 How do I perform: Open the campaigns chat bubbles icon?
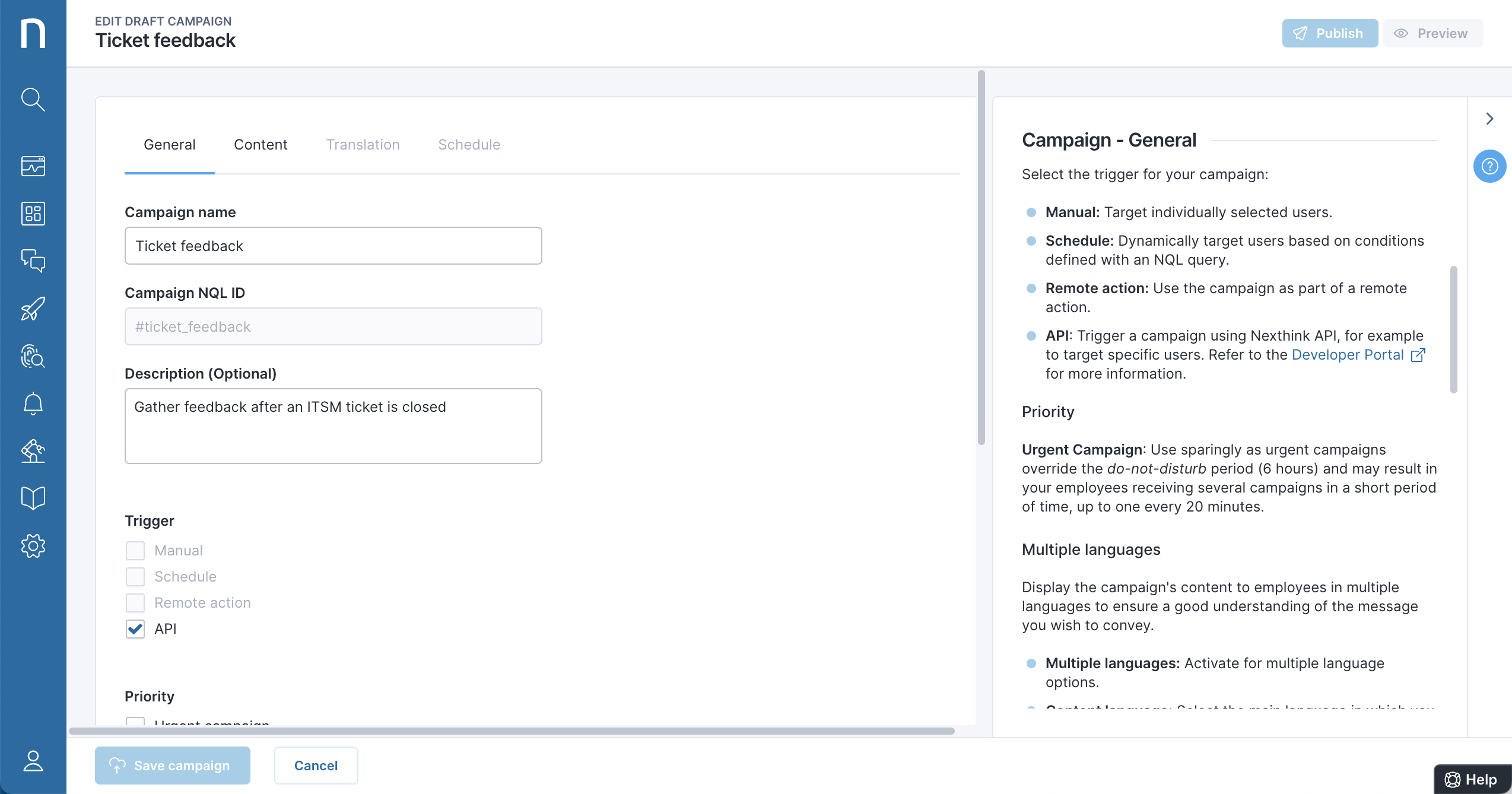[33, 261]
